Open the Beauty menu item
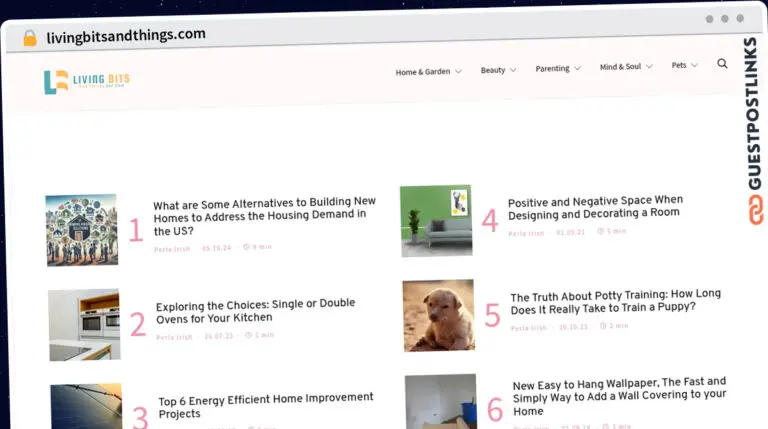768x429 pixels. point(493,70)
